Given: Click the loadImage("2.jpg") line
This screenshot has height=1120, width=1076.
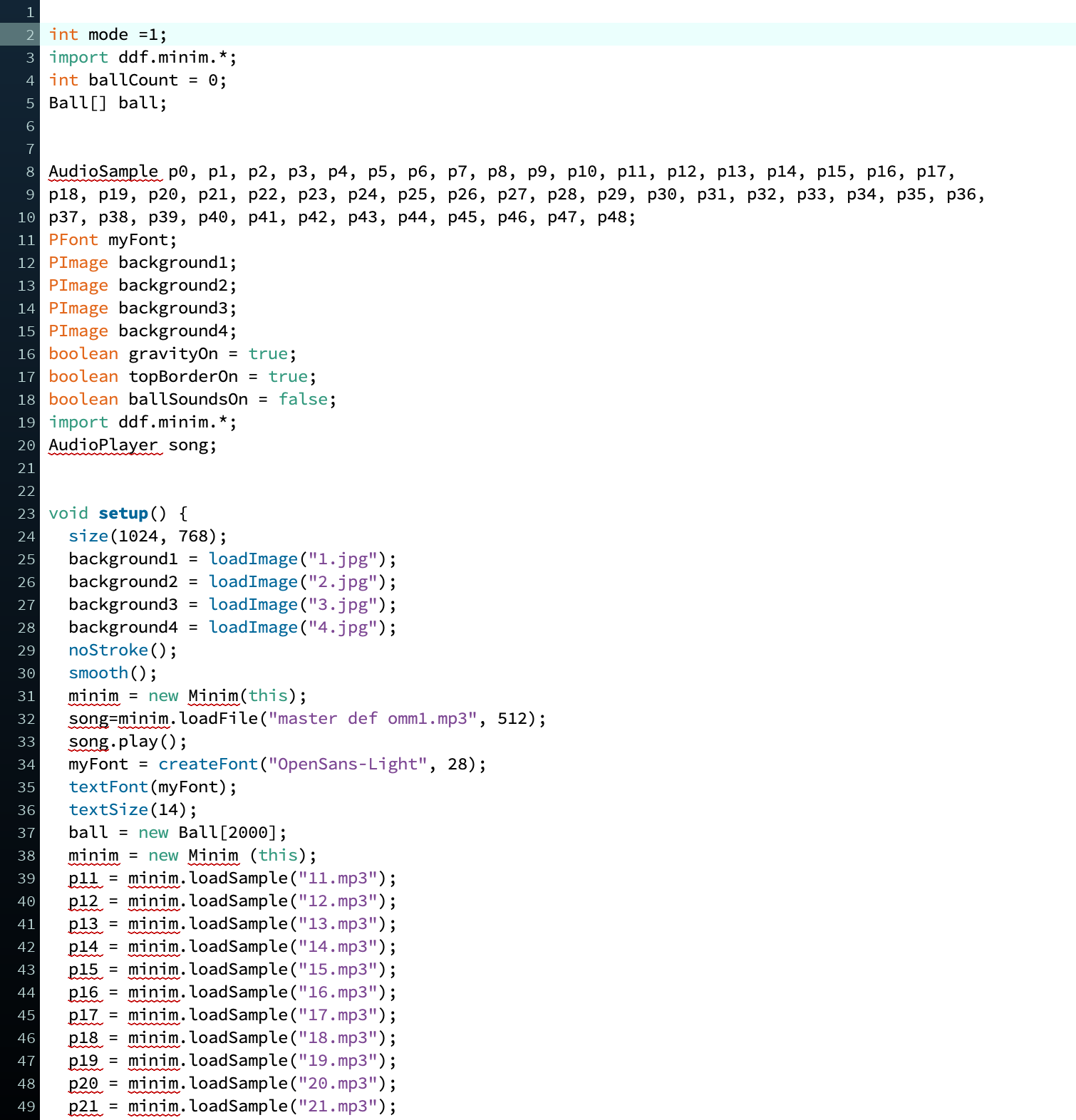Looking at the screenshot, I should point(232,581).
